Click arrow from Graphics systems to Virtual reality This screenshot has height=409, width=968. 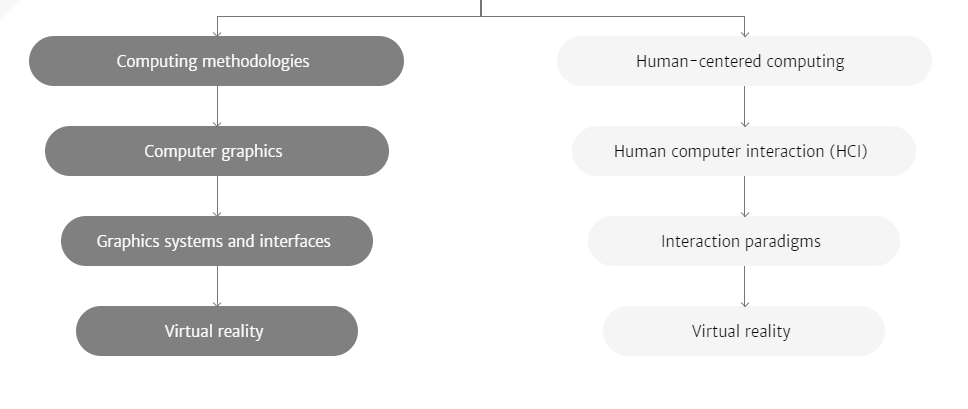(x=217, y=286)
